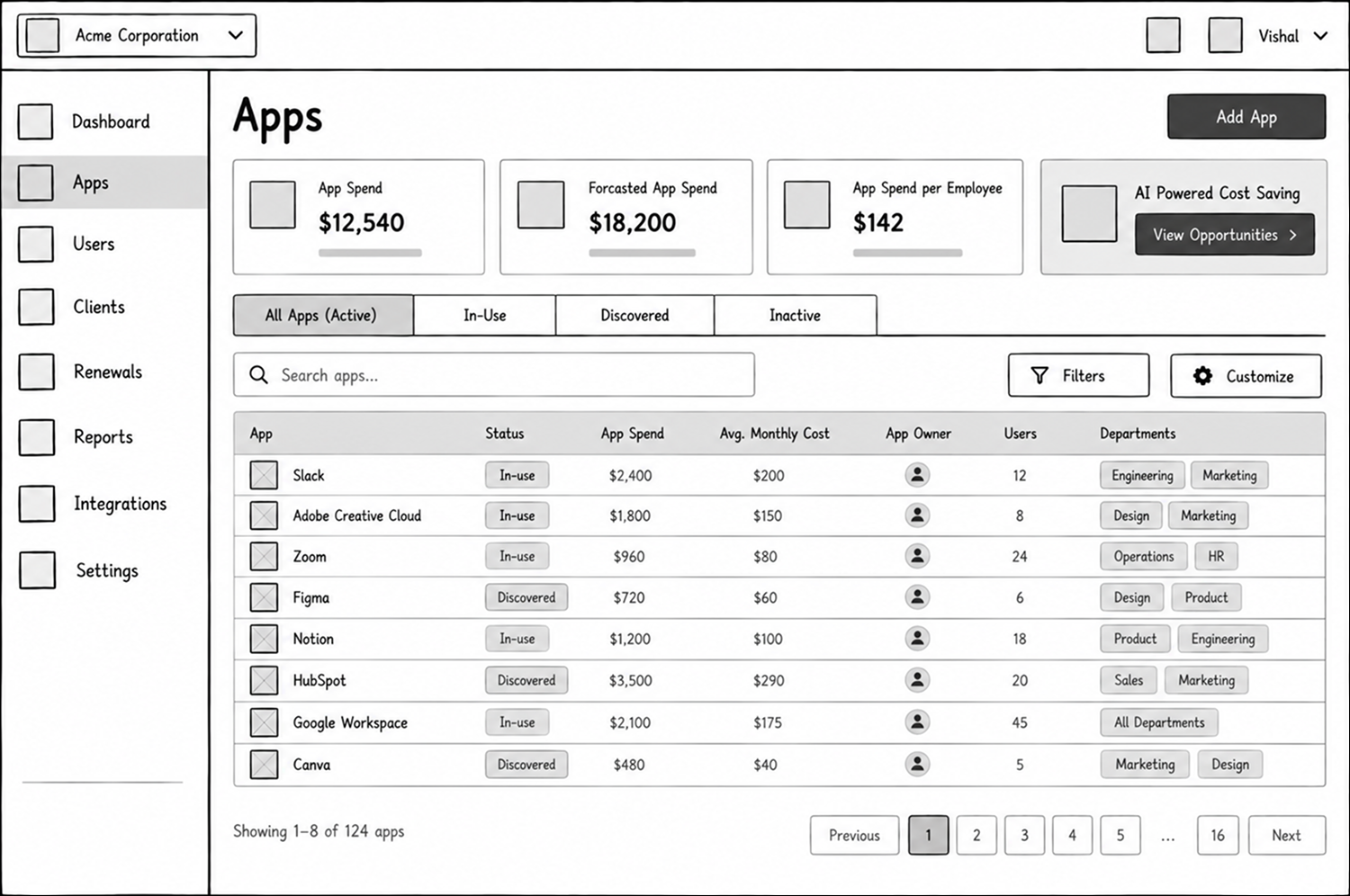1350x896 pixels.
Task: Open the Inactive tab
Action: pos(795,316)
